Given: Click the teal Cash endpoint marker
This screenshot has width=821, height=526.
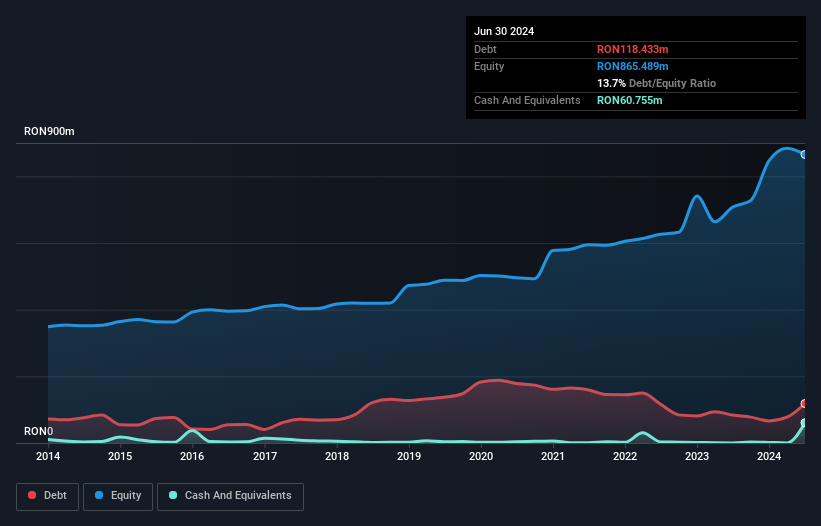Looking at the screenshot, I should [x=804, y=422].
